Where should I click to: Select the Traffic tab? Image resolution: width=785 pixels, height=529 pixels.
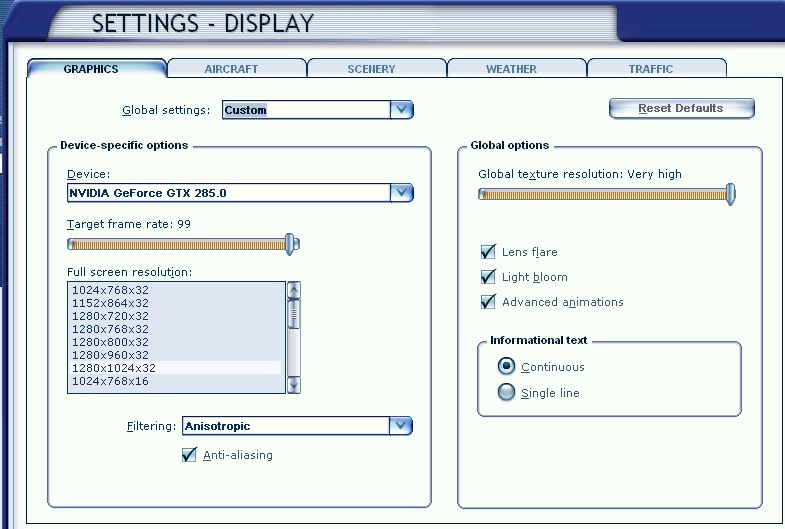[x=651, y=69]
